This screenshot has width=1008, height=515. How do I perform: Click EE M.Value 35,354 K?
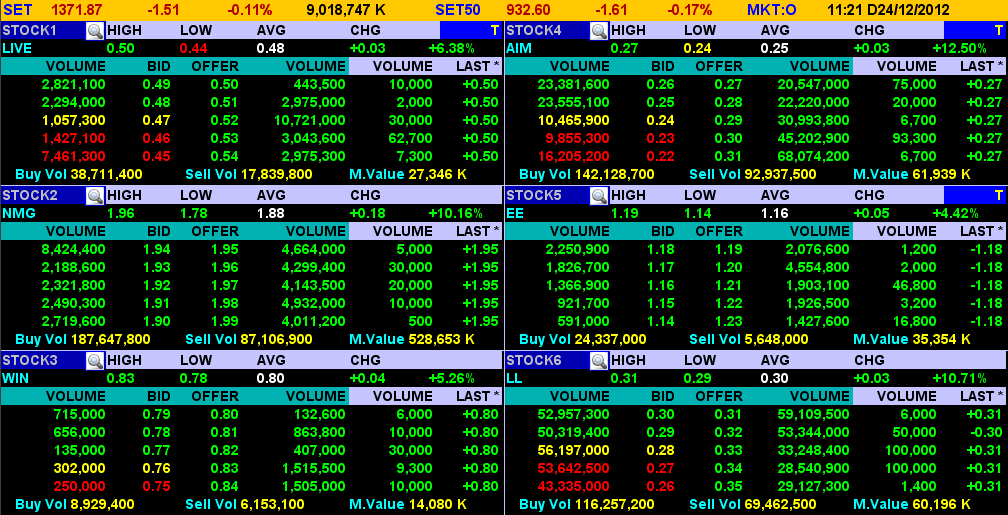(x=912, y=339)
